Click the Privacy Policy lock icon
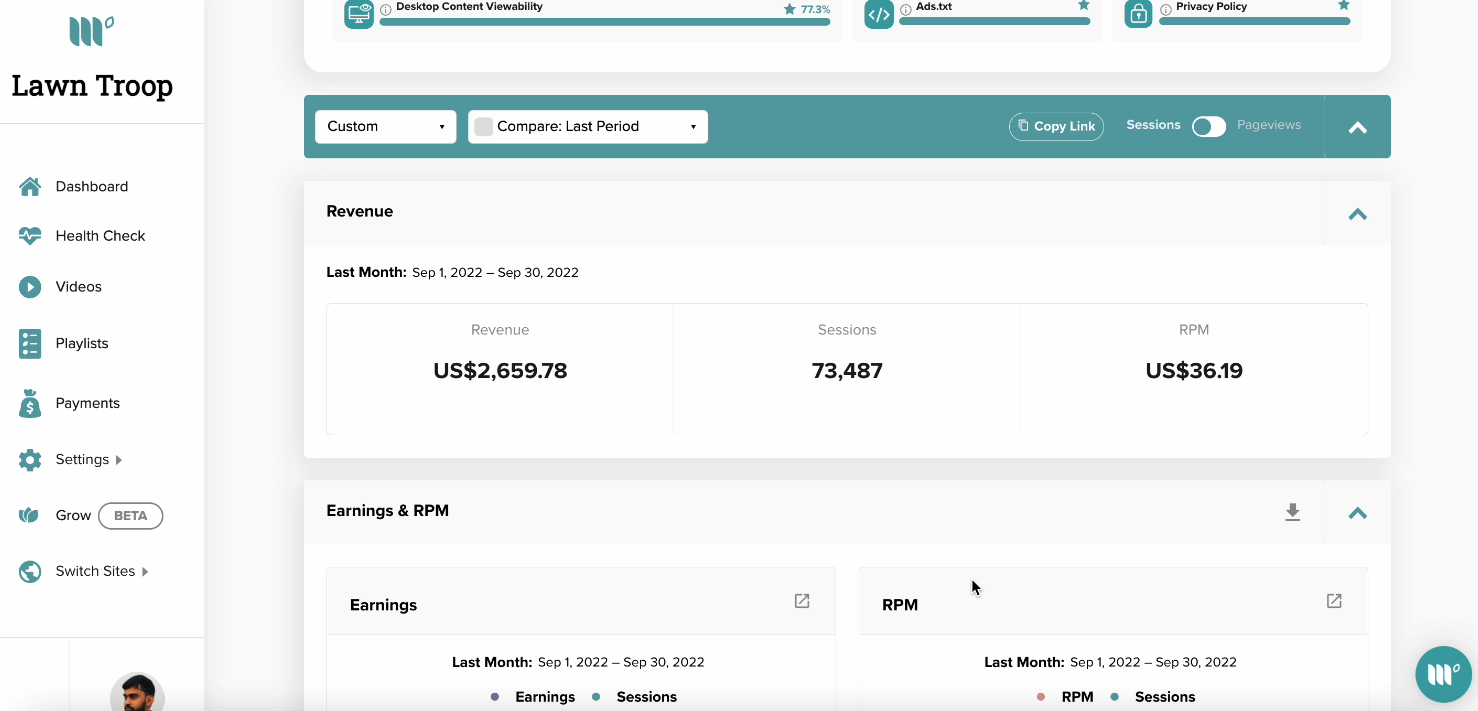The image size is (1478, 711). click(x=1138, y=14)
